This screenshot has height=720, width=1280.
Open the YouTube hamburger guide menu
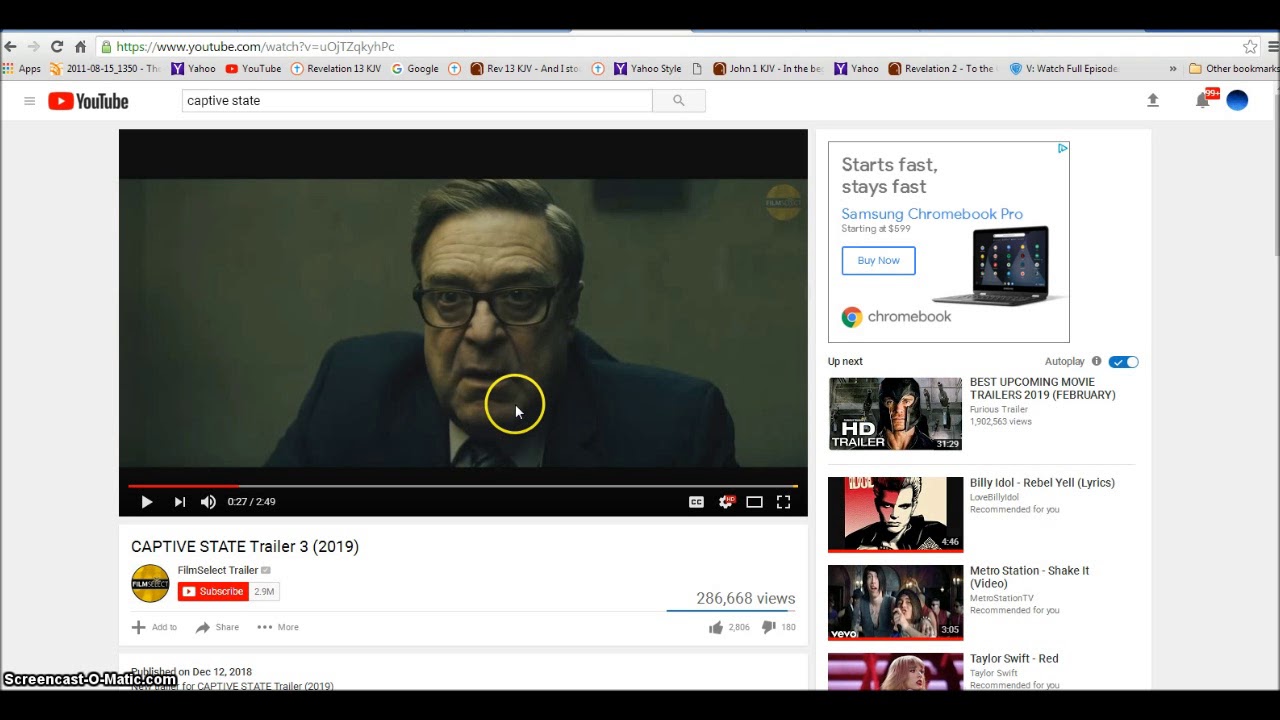(x=29, y=101)
